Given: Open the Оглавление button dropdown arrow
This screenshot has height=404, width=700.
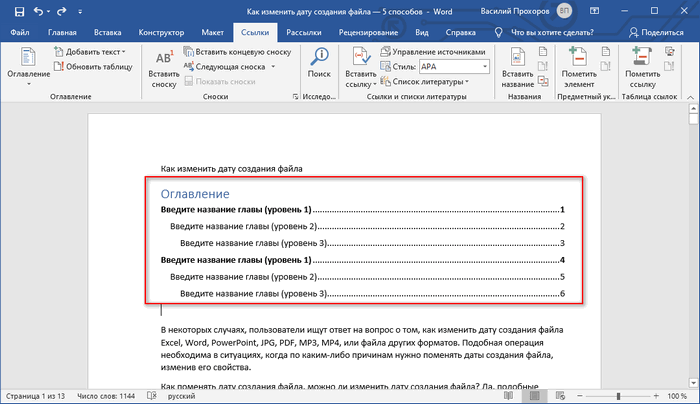Looking at the screenshot, I should (x=29, y=84).
